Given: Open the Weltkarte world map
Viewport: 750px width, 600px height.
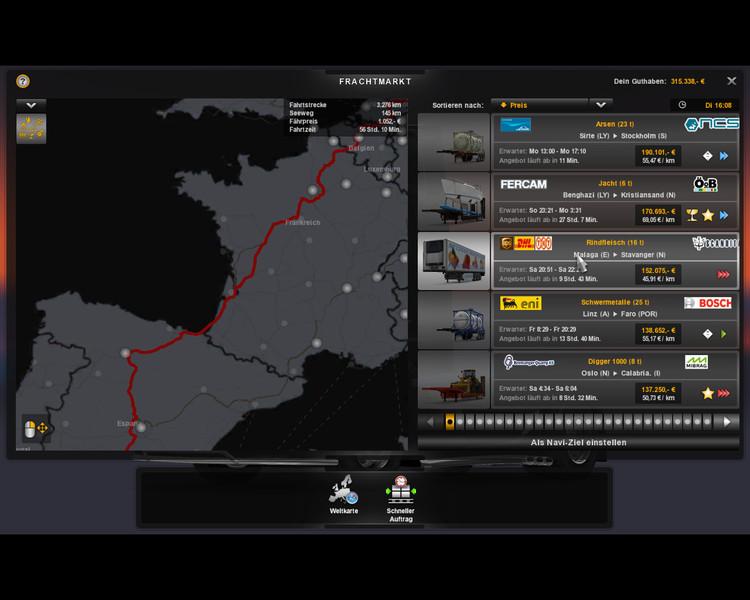Looking at the screenshot, I should 343,493.
